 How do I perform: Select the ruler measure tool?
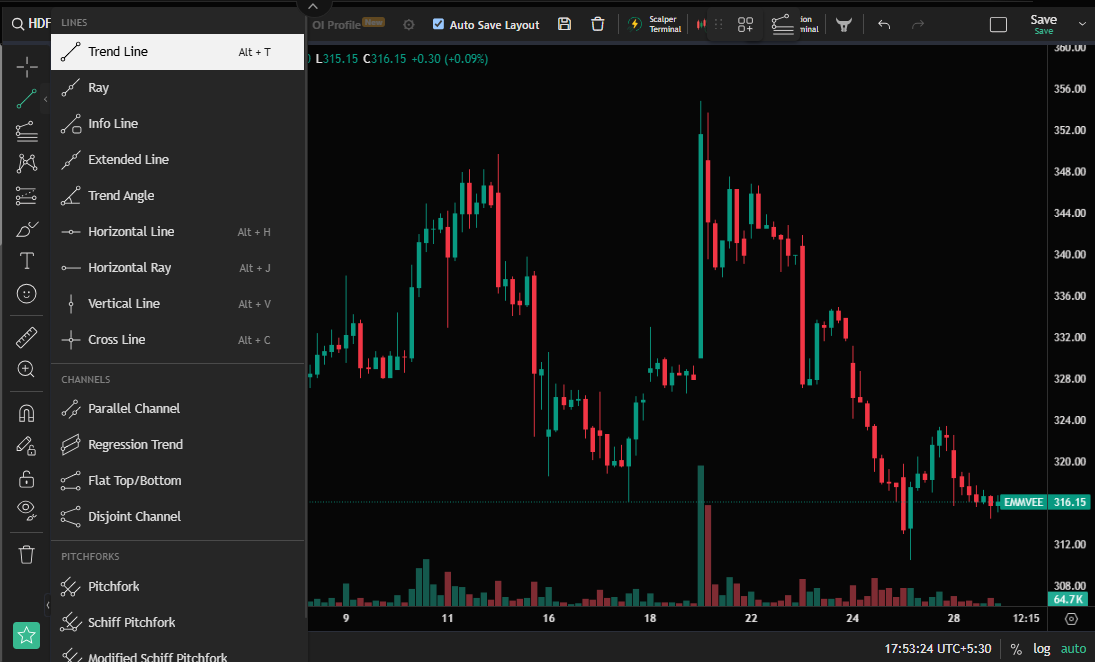tap(27, 337)
